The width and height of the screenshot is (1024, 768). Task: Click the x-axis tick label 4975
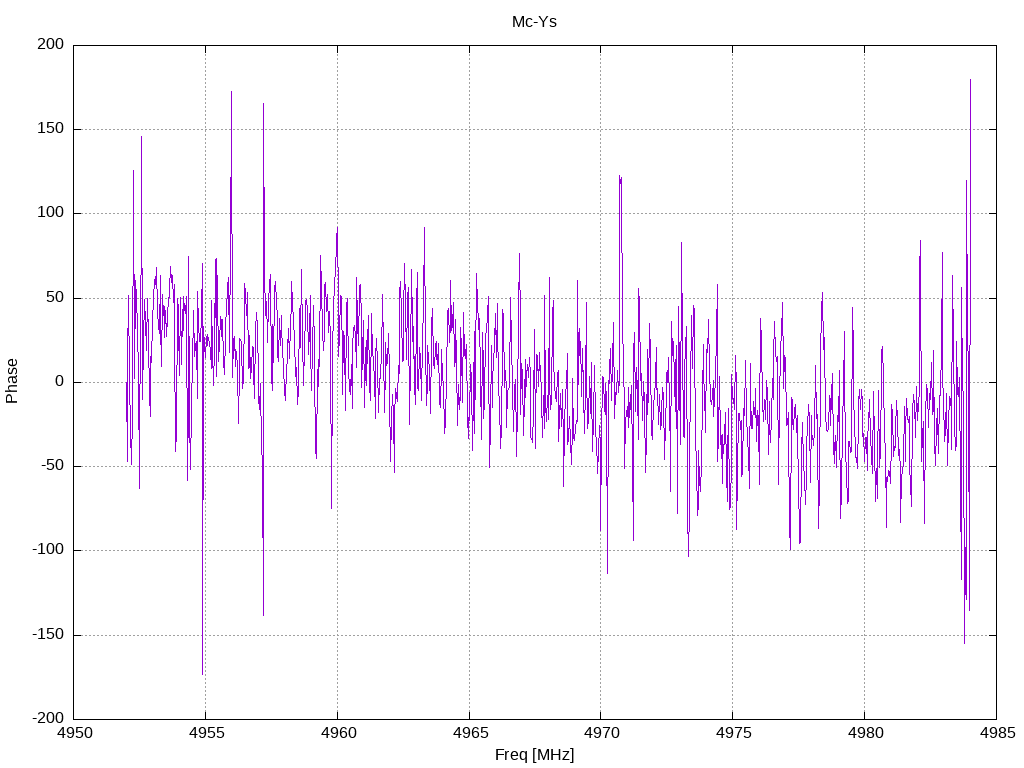tap(733, 733)
